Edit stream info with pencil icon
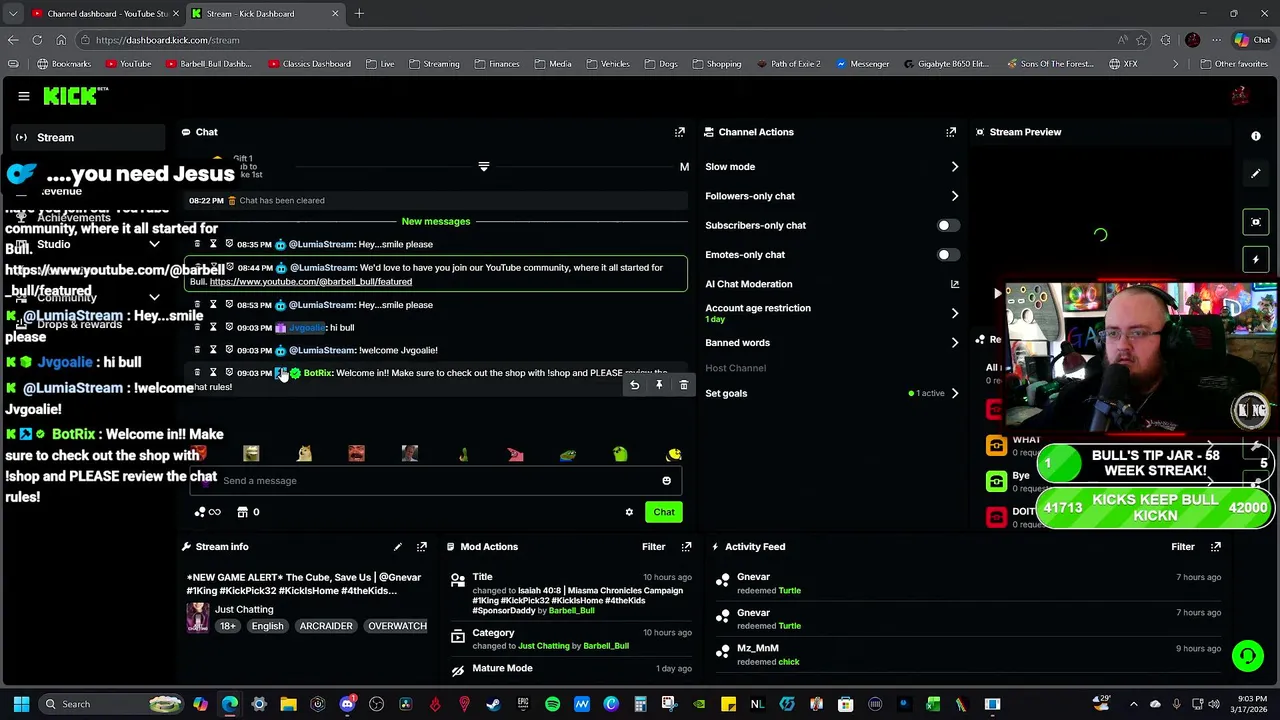Viewport: 1280px width, 720px height. pos(398,547)
